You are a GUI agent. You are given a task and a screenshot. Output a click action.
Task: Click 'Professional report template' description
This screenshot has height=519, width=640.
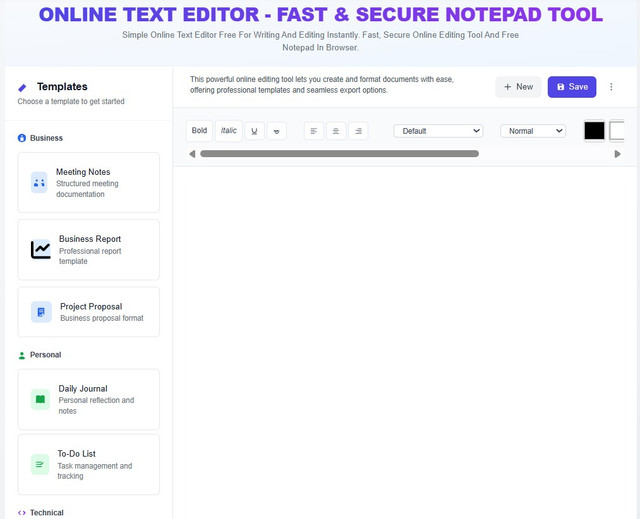pos(90,256)
